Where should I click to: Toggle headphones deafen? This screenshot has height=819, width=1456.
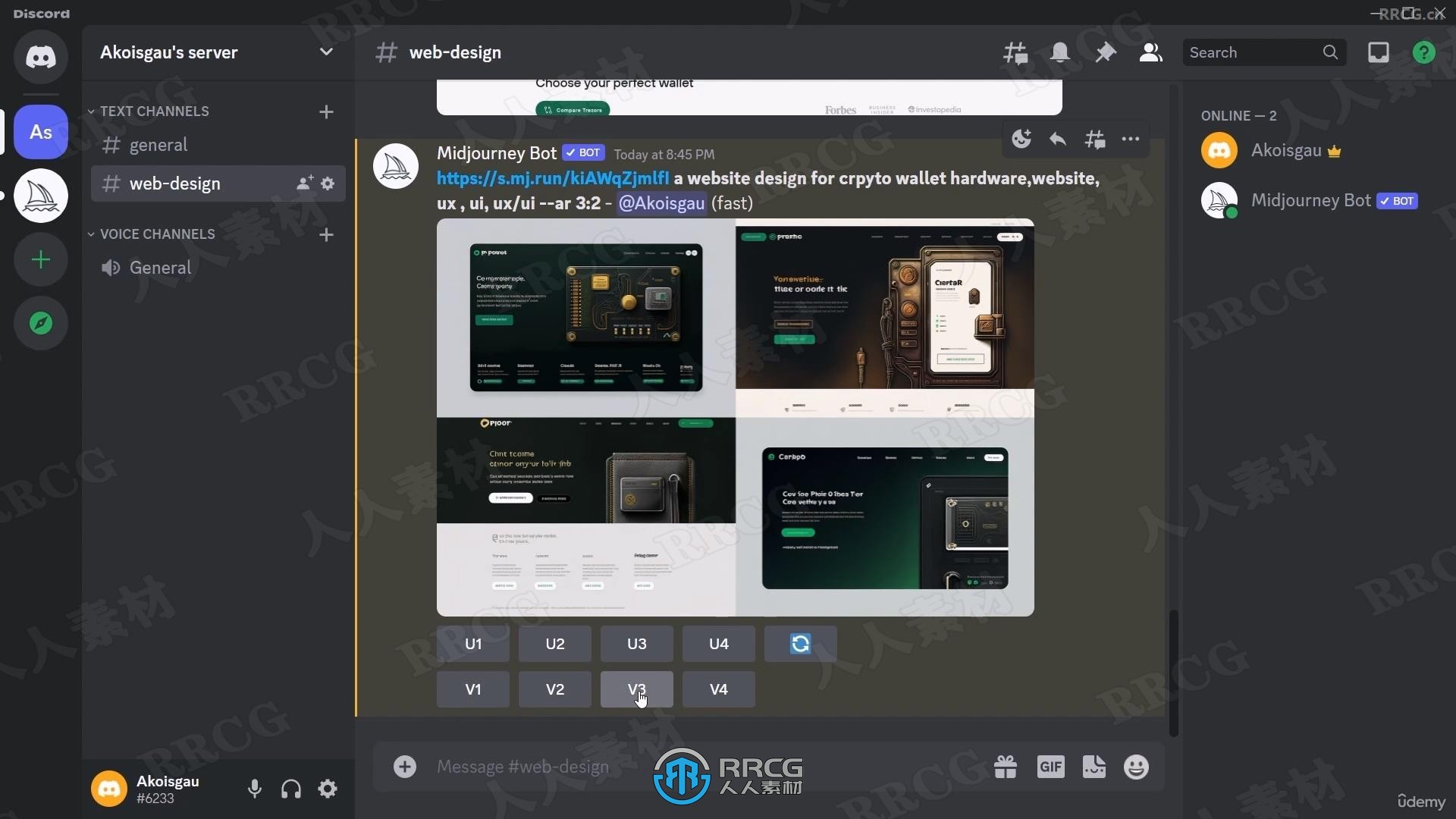coord(291,789)
